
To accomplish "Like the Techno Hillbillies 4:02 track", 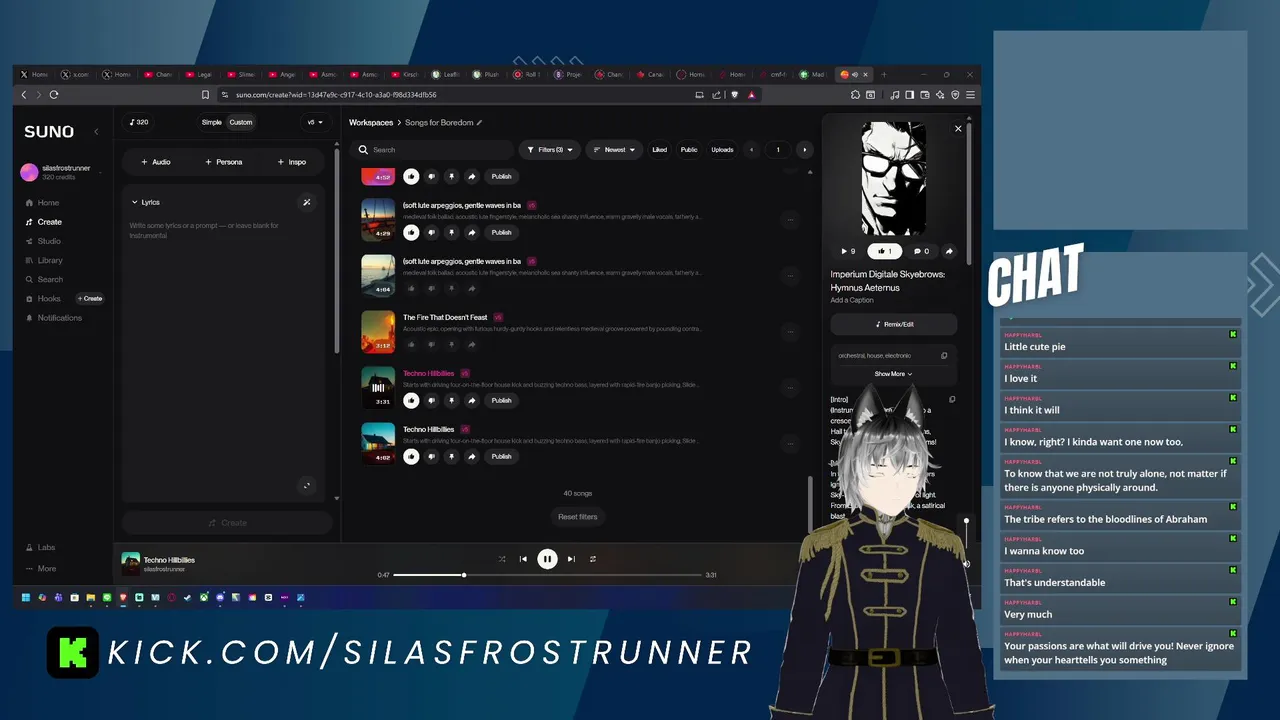I will 411,456.
